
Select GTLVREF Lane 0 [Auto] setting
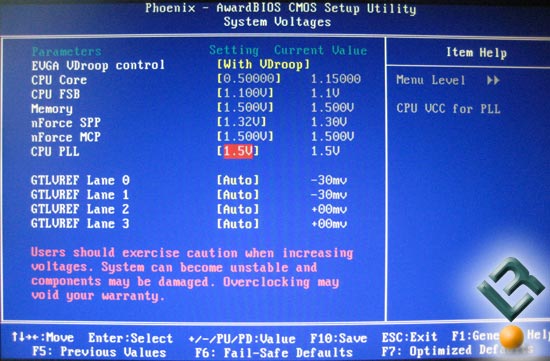point(238,180)
